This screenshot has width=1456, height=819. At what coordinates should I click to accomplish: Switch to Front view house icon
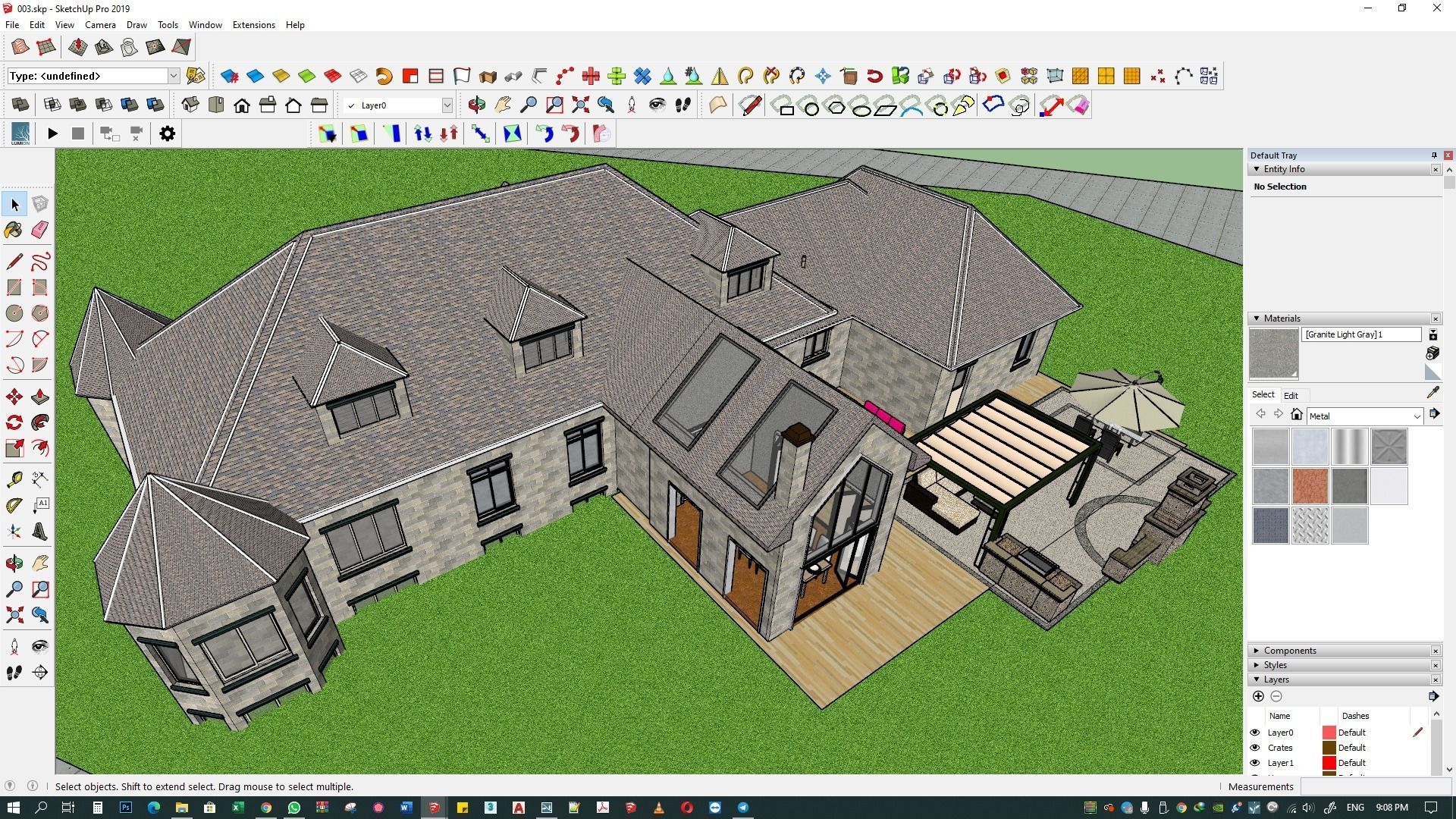pos(242,105)
